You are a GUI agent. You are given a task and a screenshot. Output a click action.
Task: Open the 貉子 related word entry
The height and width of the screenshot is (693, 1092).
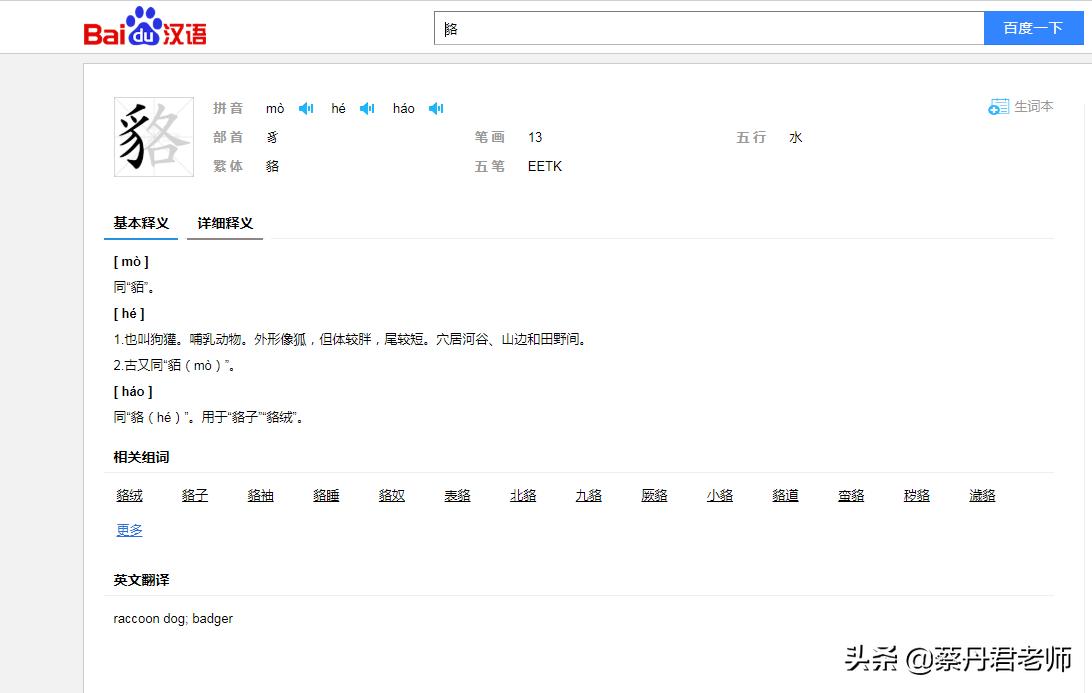[194, 494]
